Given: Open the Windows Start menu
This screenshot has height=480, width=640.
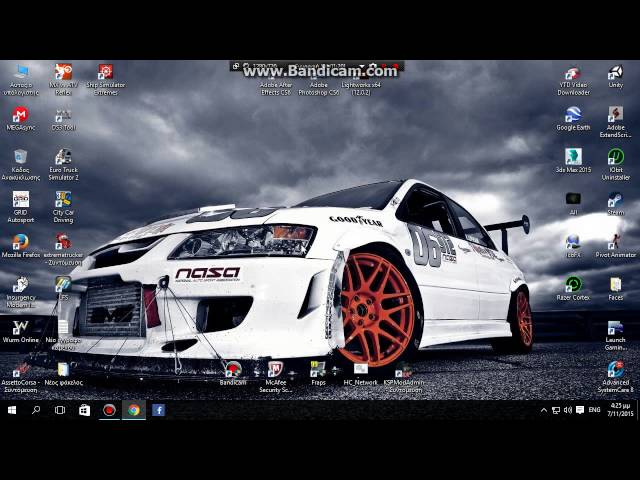Looking at the screenshot, I should (x=12, y=410).
